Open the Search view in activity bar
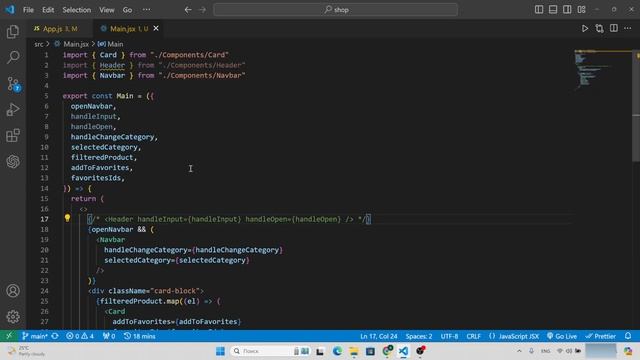Image resolution: width=640 pixels, height=360 pixels. pos(13,58)
